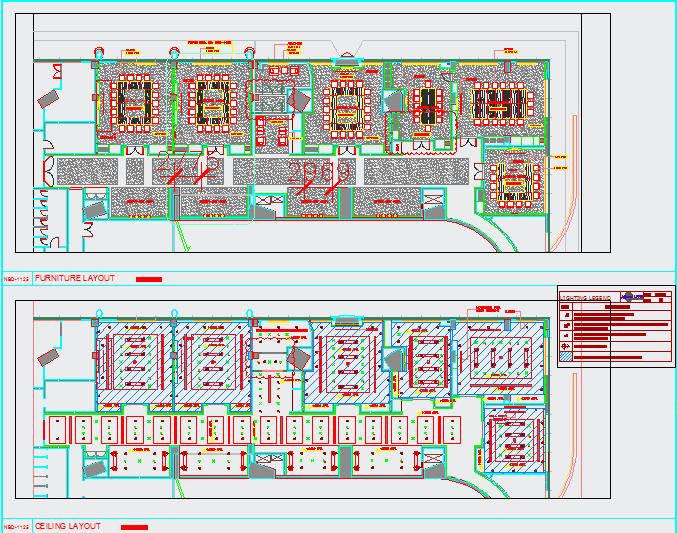Click the red scale bar beside FURNITURE LAYOUT

pyautogui.click(x=148, y=280)
